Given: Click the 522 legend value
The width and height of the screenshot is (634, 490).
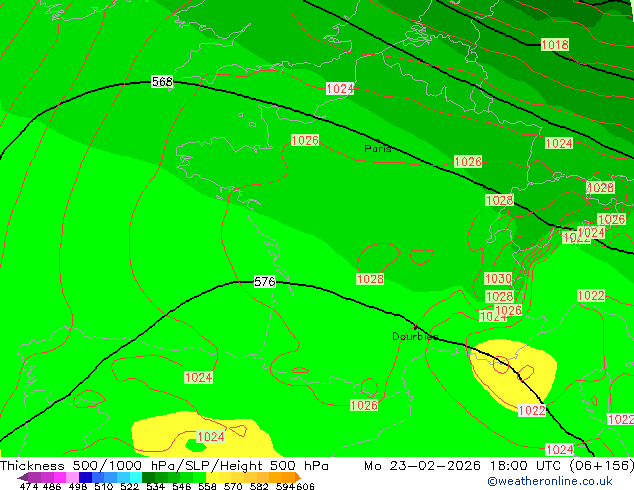Looking at the screenshot, I should click(x=129, y=486).
